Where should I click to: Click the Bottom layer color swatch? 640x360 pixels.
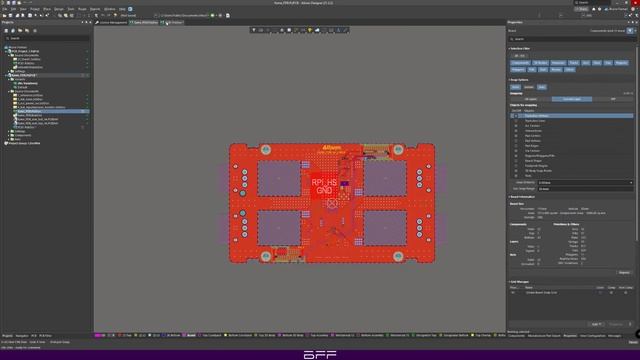tap(164, 336)
